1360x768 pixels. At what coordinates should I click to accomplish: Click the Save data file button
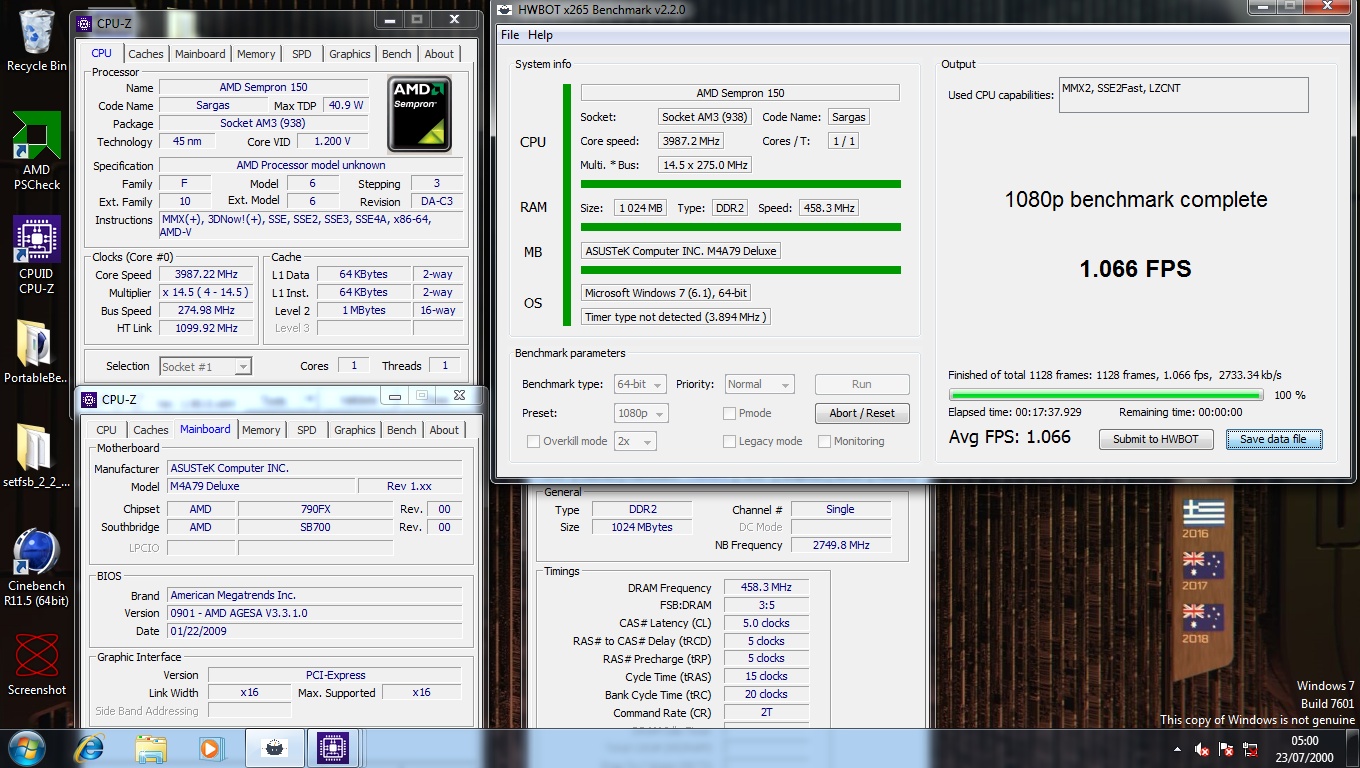[x=1273, y=439]
